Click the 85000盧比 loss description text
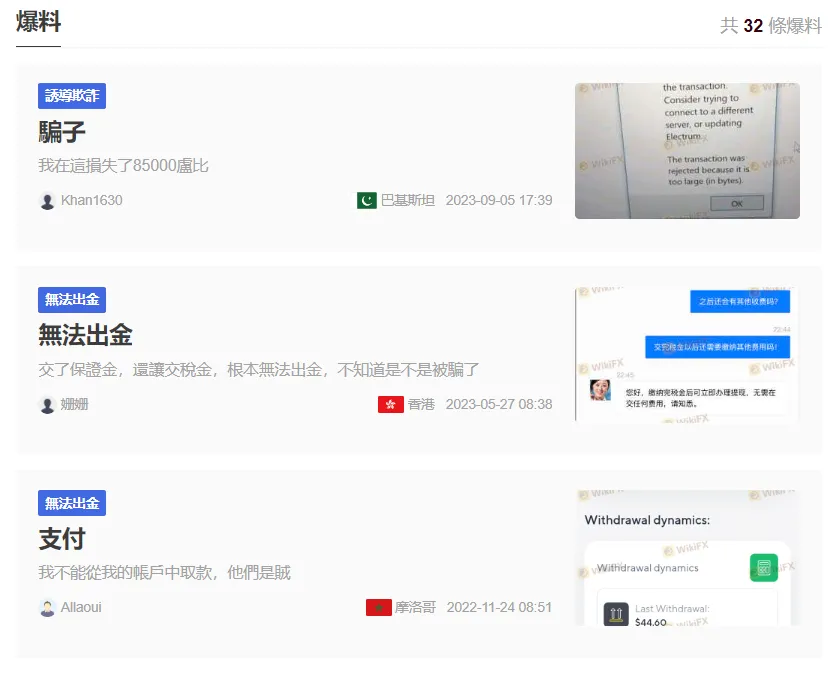832x673 pixels. (x=123, y=166)
